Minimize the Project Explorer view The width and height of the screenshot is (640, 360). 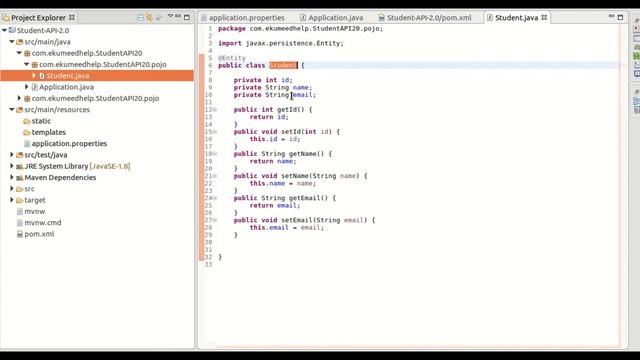pyautogui.click(x=178, y=16)
